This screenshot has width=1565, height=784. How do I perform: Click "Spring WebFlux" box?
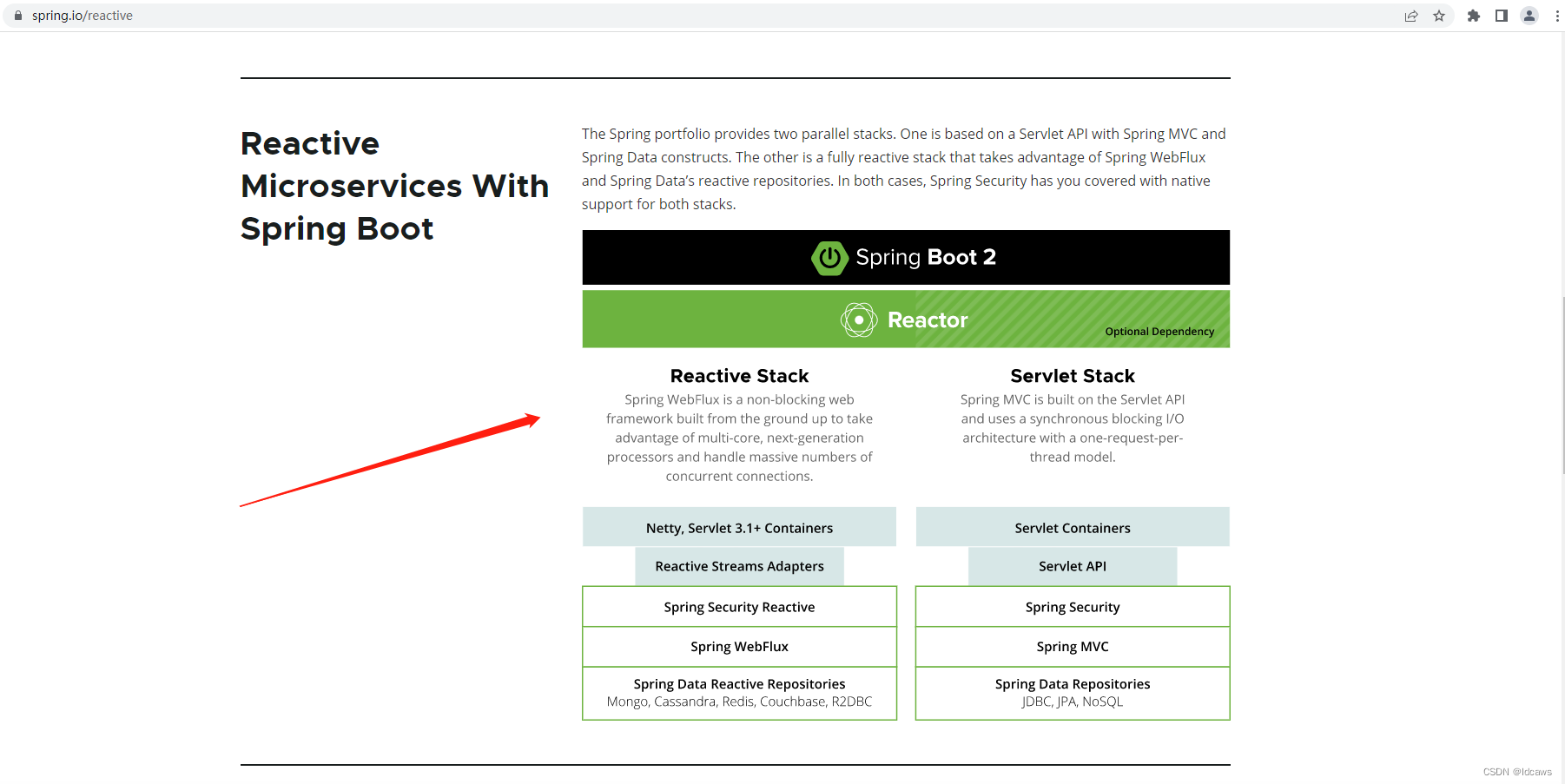coord(739,647)
